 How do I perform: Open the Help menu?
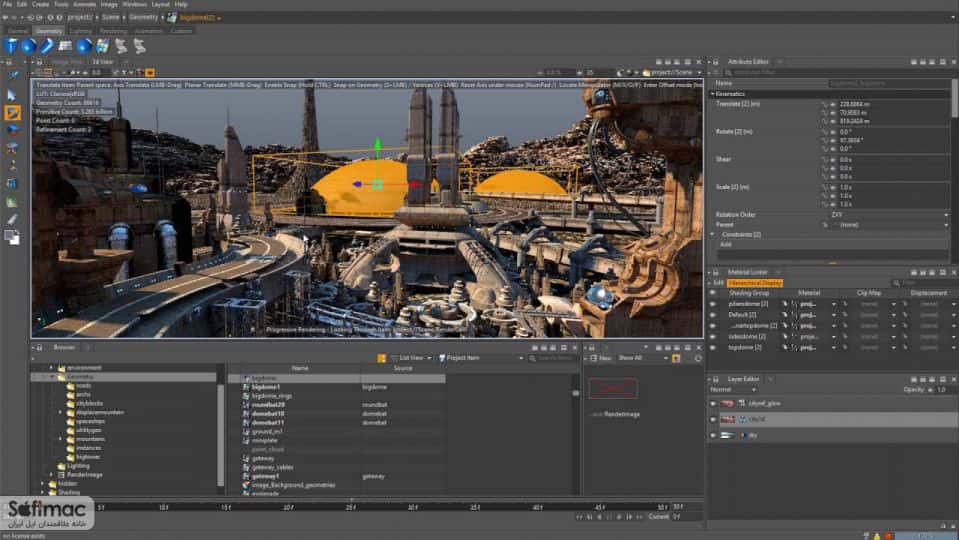(x=181, y=4)
